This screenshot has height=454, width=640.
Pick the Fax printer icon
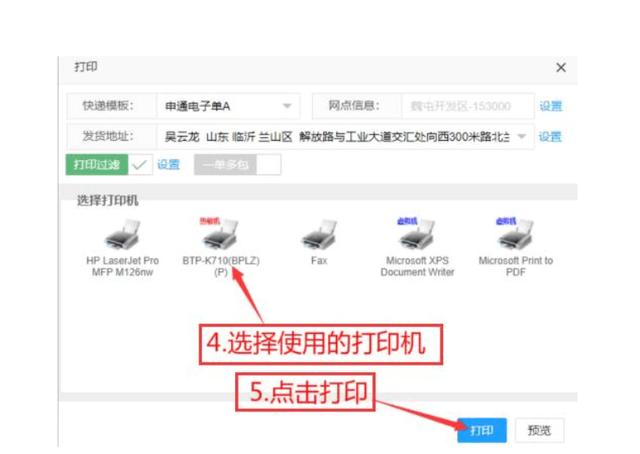tap(319, 234)
